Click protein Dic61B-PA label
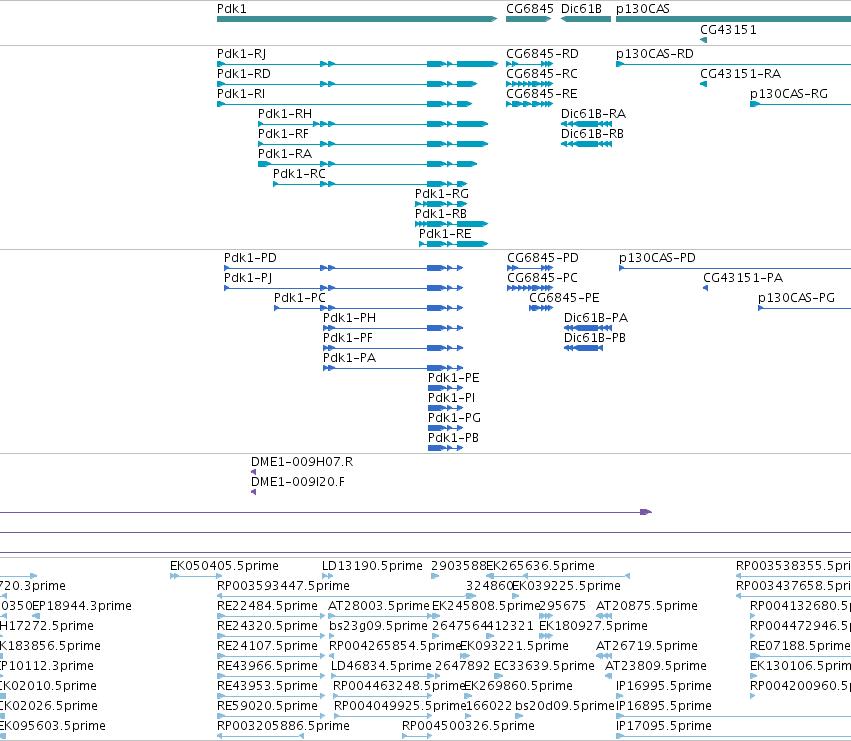Viewport: 851px width, 741px height. 596,318
